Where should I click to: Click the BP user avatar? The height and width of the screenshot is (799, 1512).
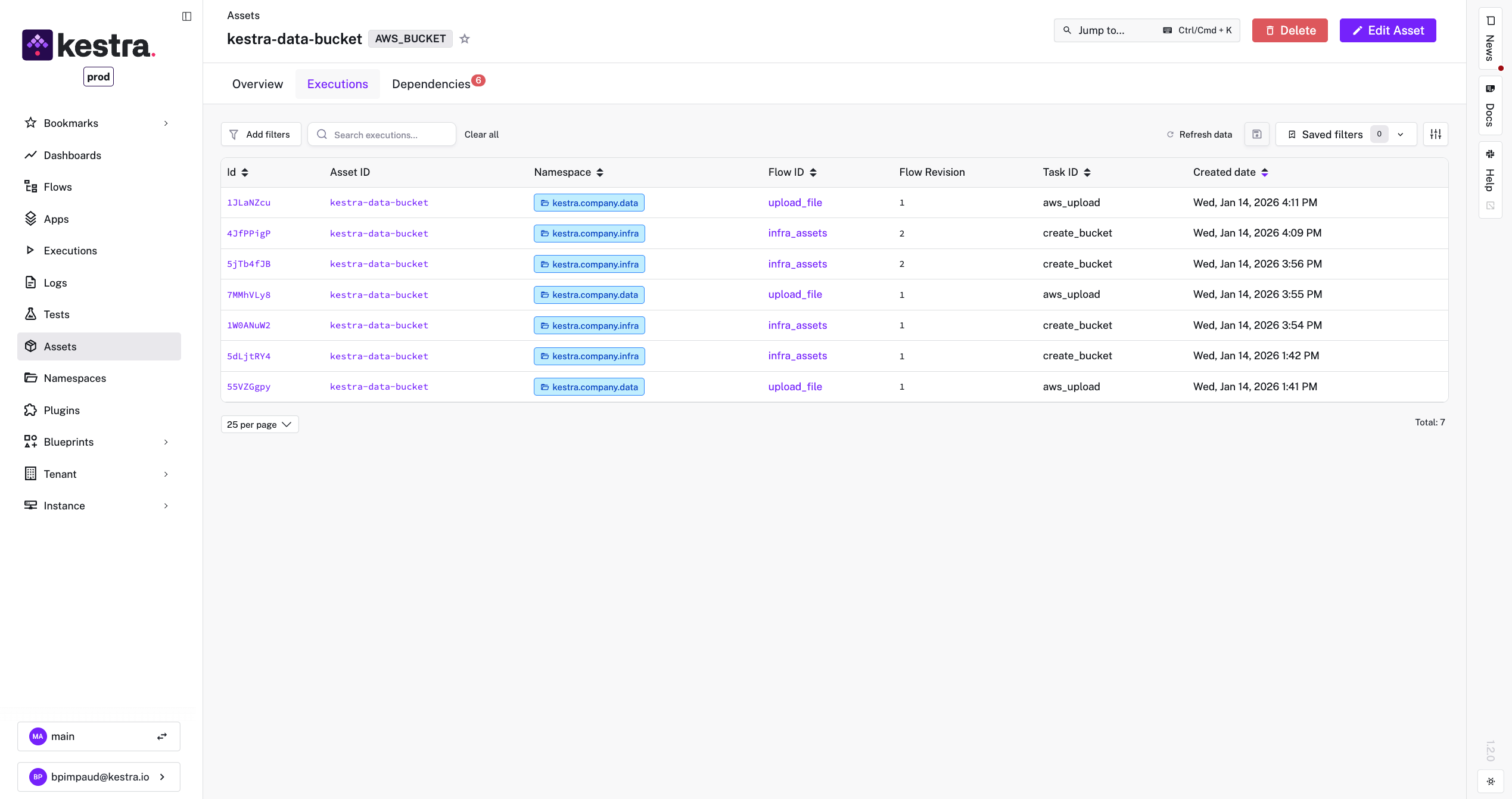click(x=38, y=777)
